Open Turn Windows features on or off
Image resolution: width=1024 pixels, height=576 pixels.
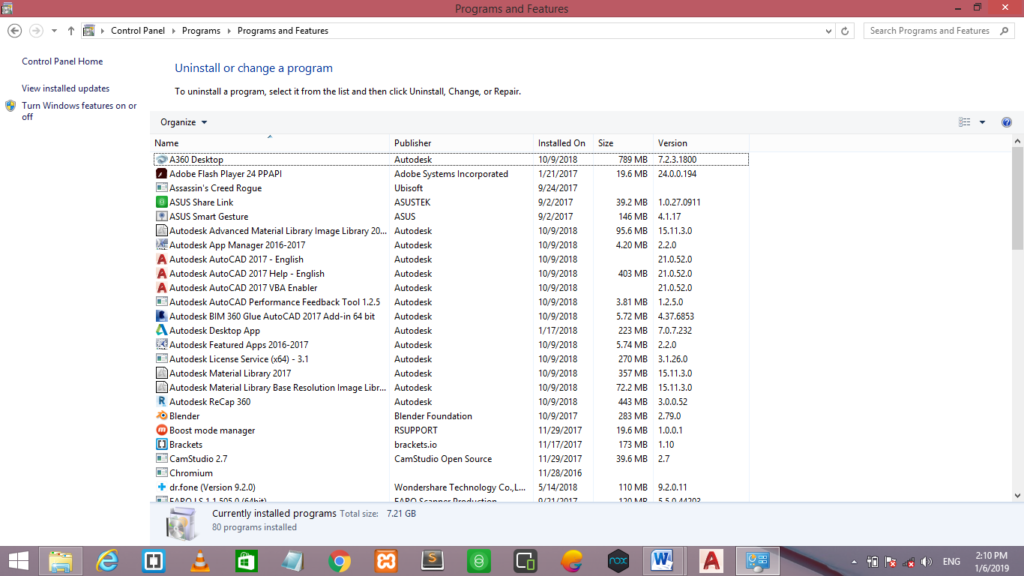click(79, 111)
